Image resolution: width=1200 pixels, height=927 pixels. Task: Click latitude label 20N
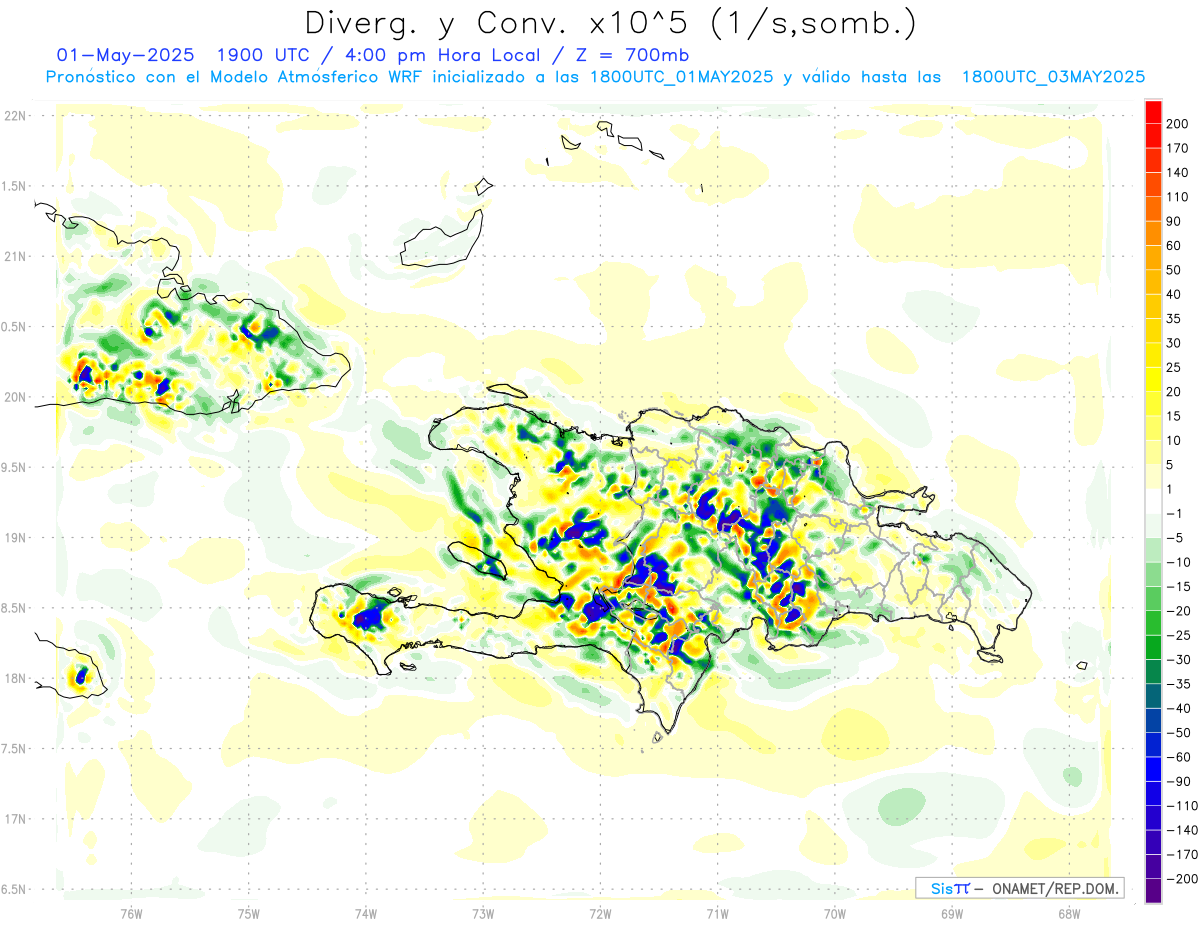tap(15, 397)
